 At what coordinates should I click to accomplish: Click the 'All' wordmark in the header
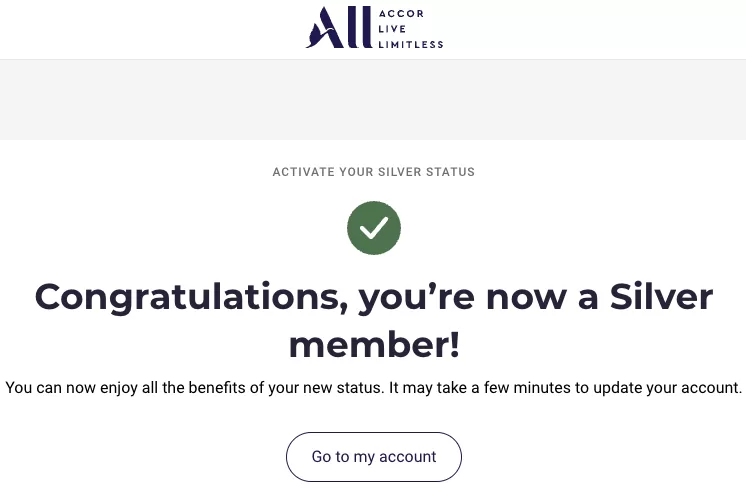coord(339,27)
